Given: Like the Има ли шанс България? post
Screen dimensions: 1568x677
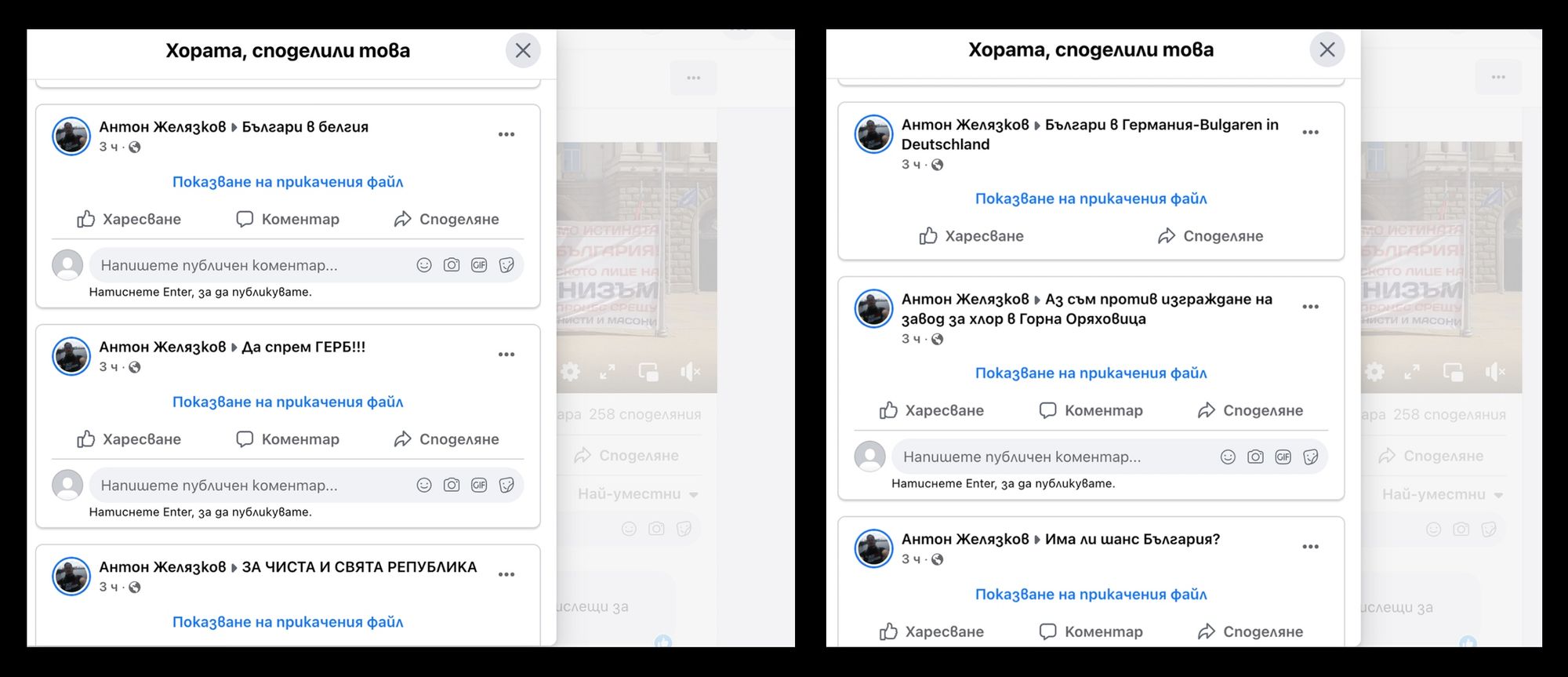Looking at the screenshot, I should tap(931, 632).
